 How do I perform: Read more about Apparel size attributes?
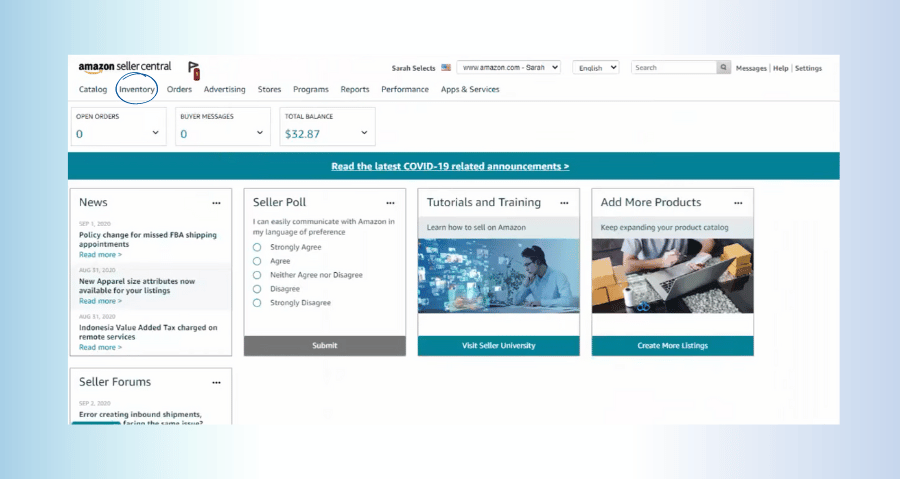[x=100, y=301]
